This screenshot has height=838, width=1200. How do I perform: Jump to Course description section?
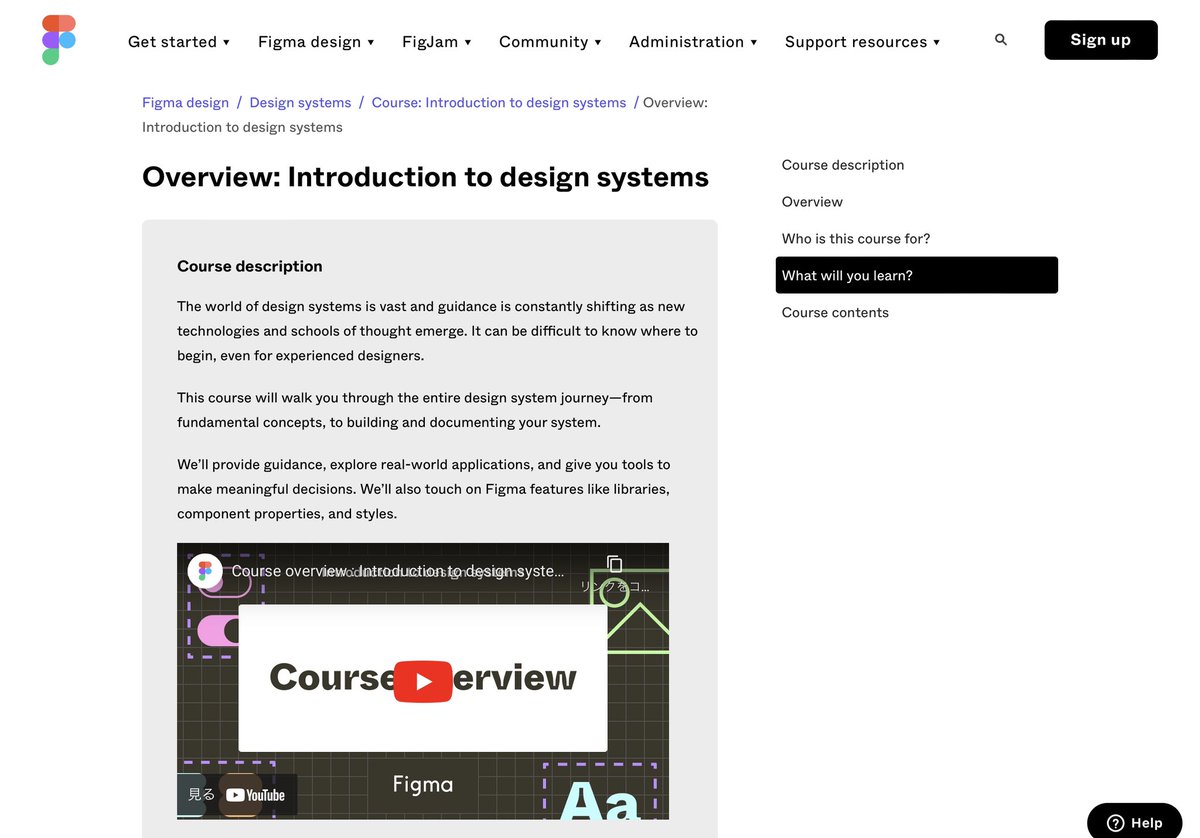843,165
